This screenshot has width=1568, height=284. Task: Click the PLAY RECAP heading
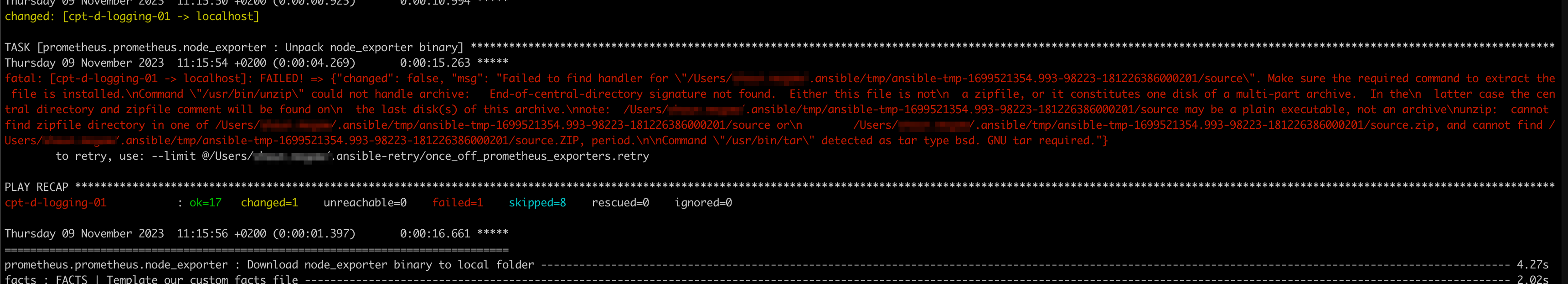point(36,187)
